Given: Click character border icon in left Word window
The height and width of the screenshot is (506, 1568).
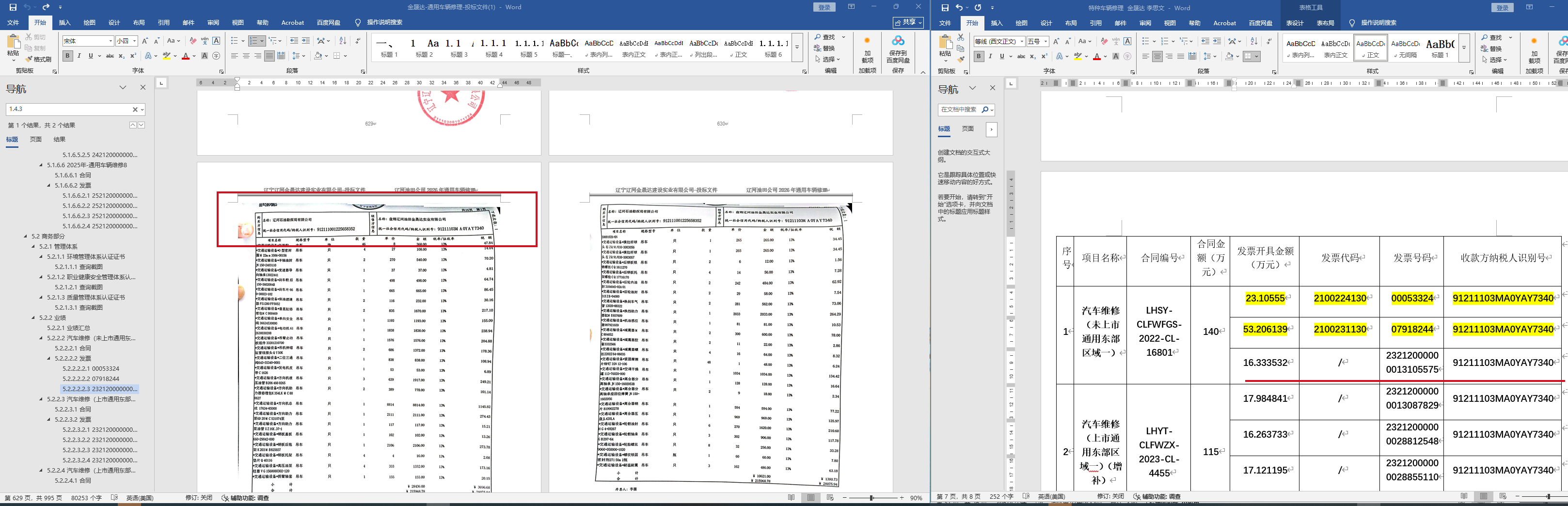Looking at the screenshot, I should tap(217, 41).
